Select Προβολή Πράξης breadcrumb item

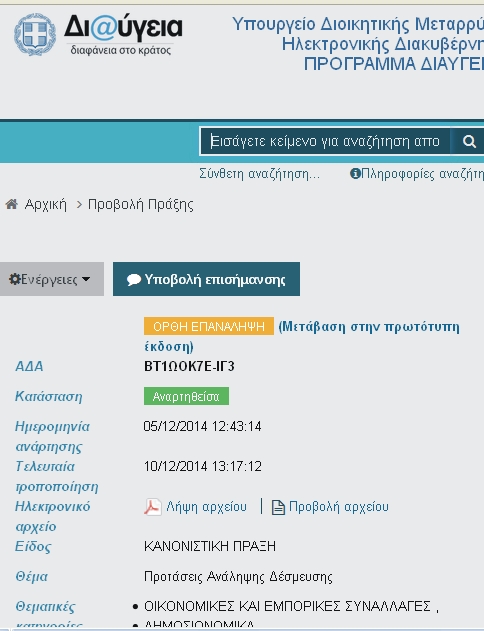tap(141, 204)
